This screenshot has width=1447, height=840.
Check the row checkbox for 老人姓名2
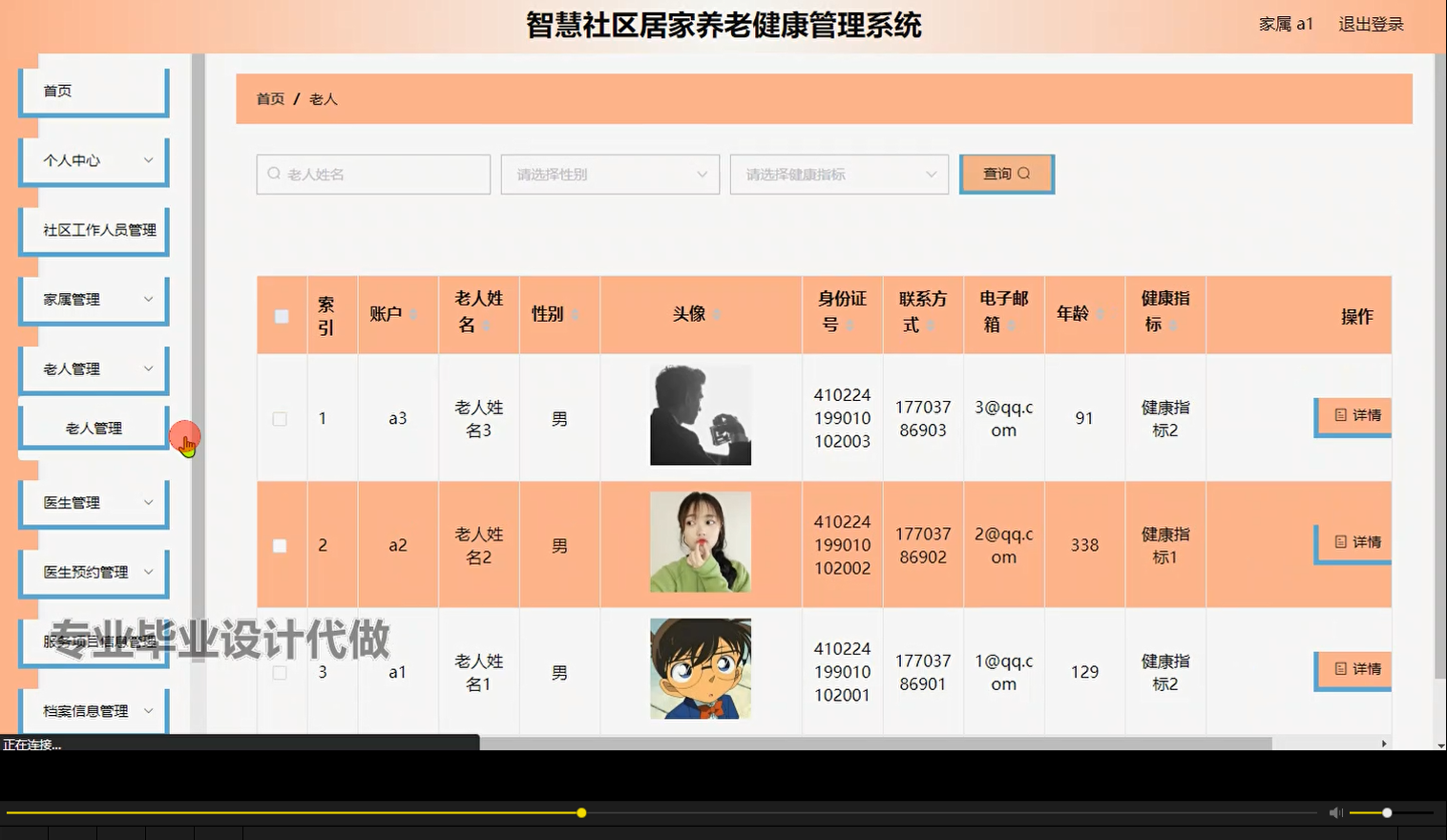pos(280,545)
